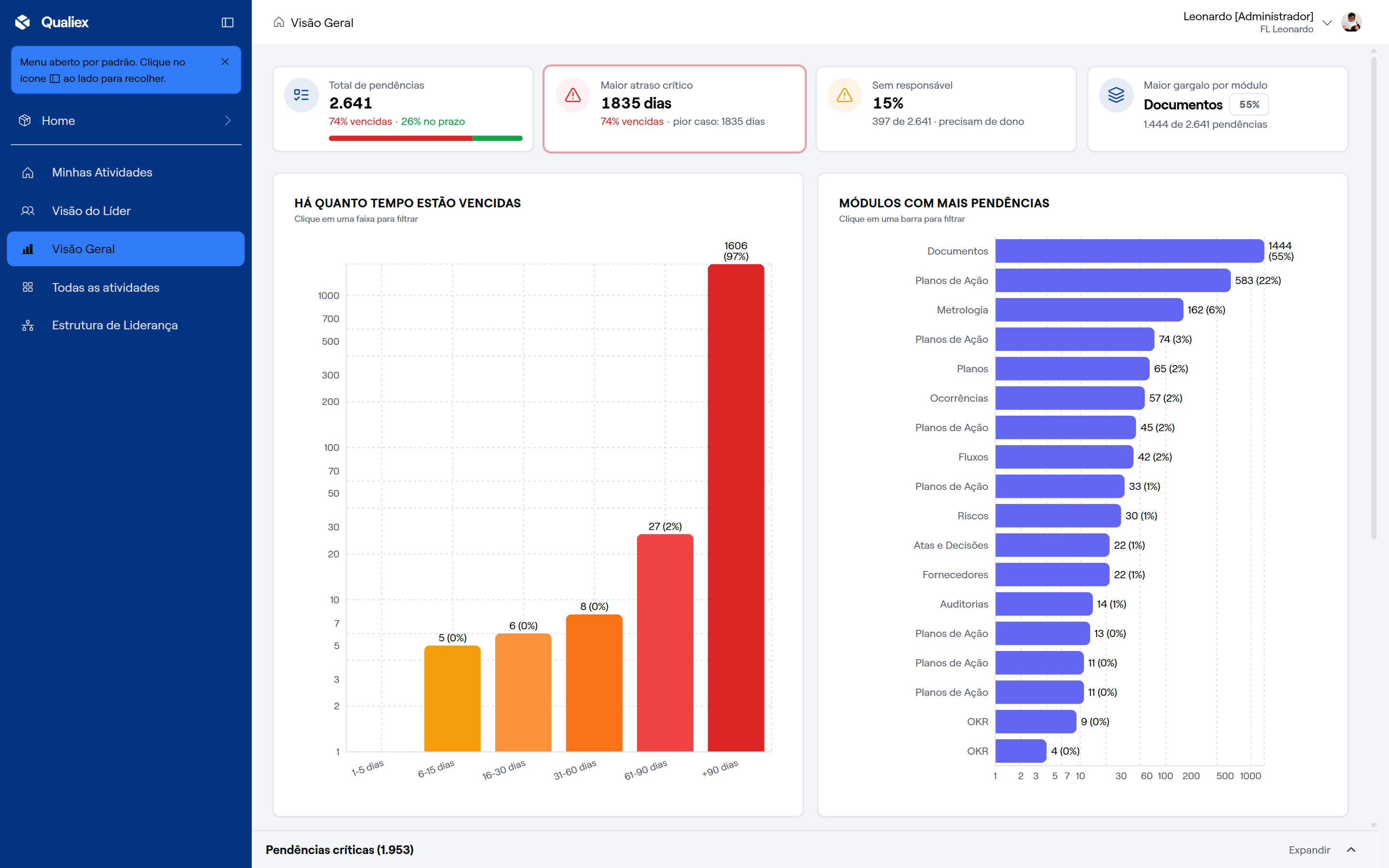Click the user profile avatar

click(x=1351, y=22)
